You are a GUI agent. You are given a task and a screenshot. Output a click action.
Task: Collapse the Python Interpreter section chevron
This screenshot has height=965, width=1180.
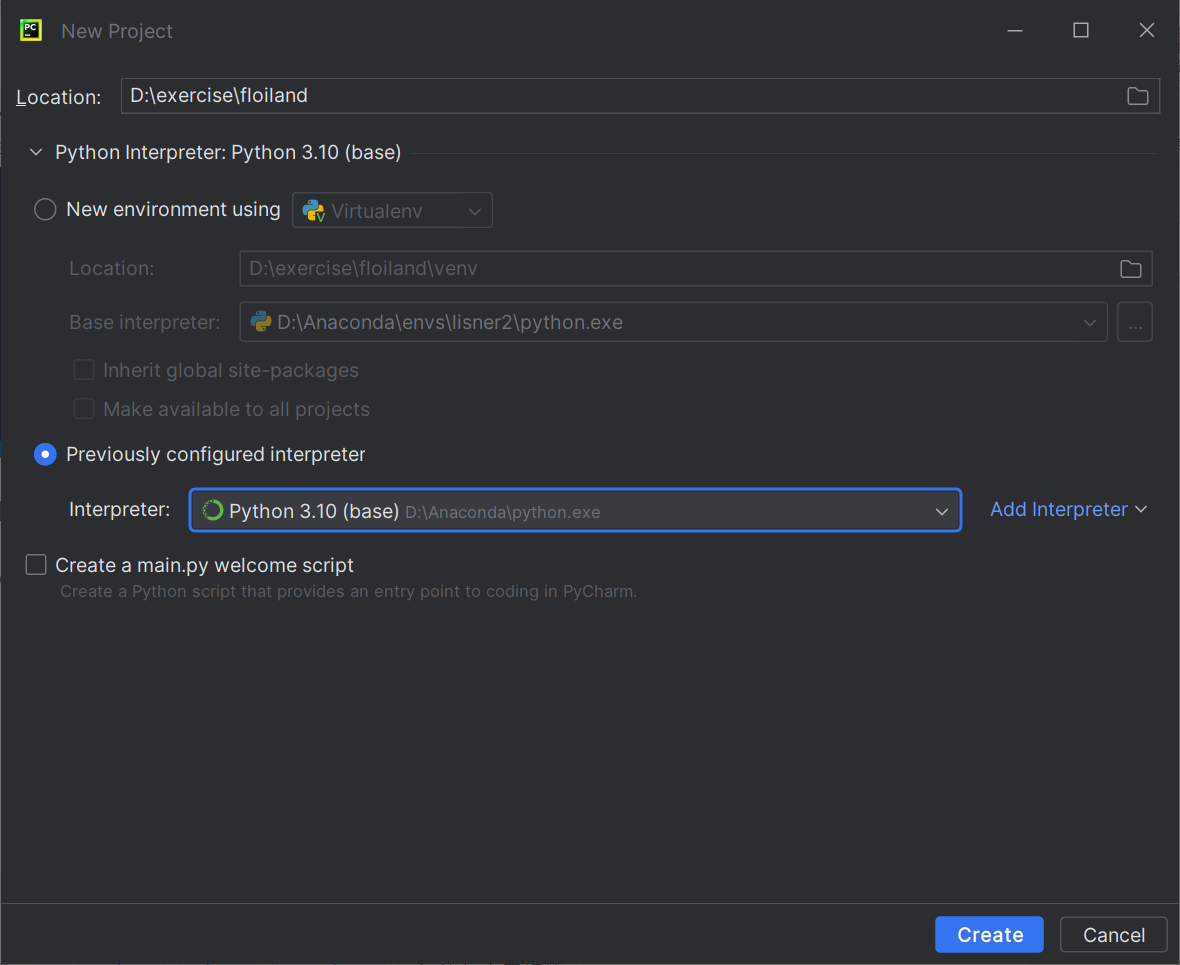coord(35,152)
